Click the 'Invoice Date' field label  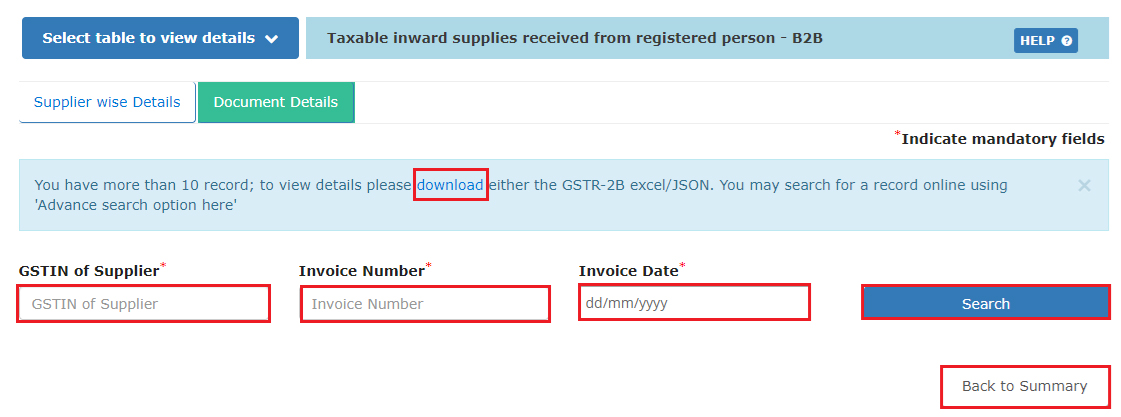click(x=628, y=271)
